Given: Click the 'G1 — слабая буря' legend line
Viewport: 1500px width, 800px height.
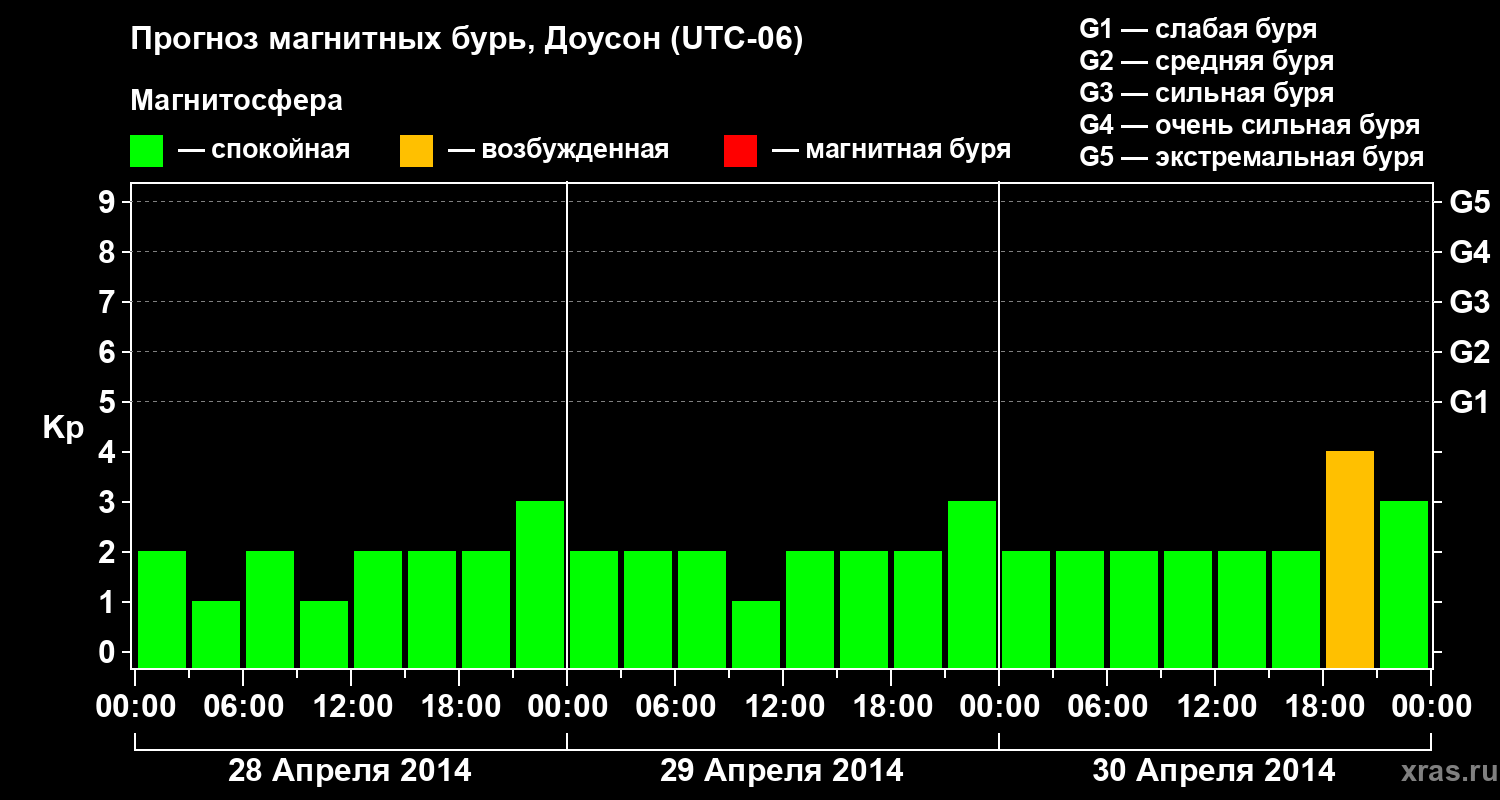Looking at the screenshot, I should click(1198, 29).
